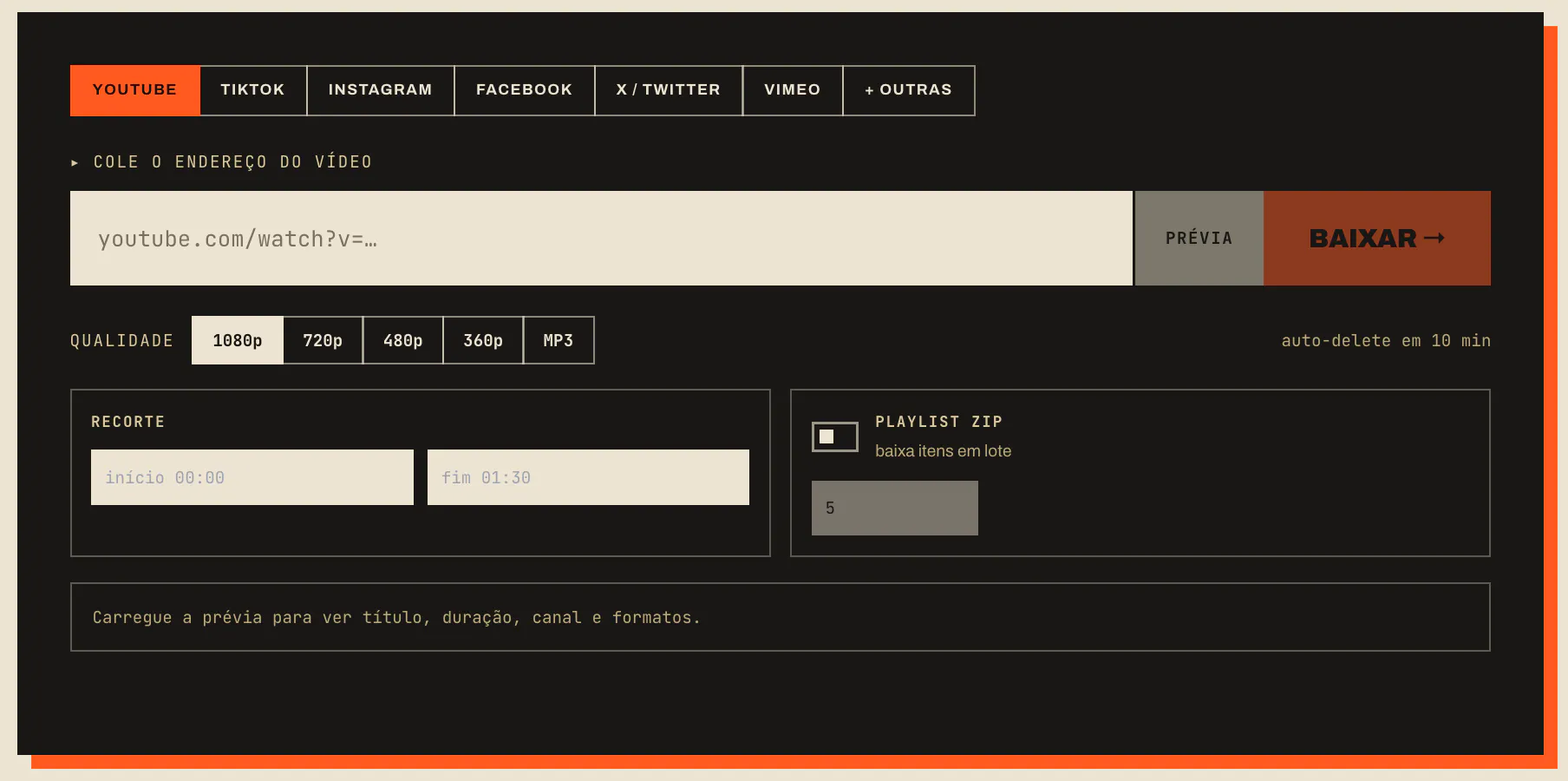
Task: Select 1080p quality
Action: 238,340
